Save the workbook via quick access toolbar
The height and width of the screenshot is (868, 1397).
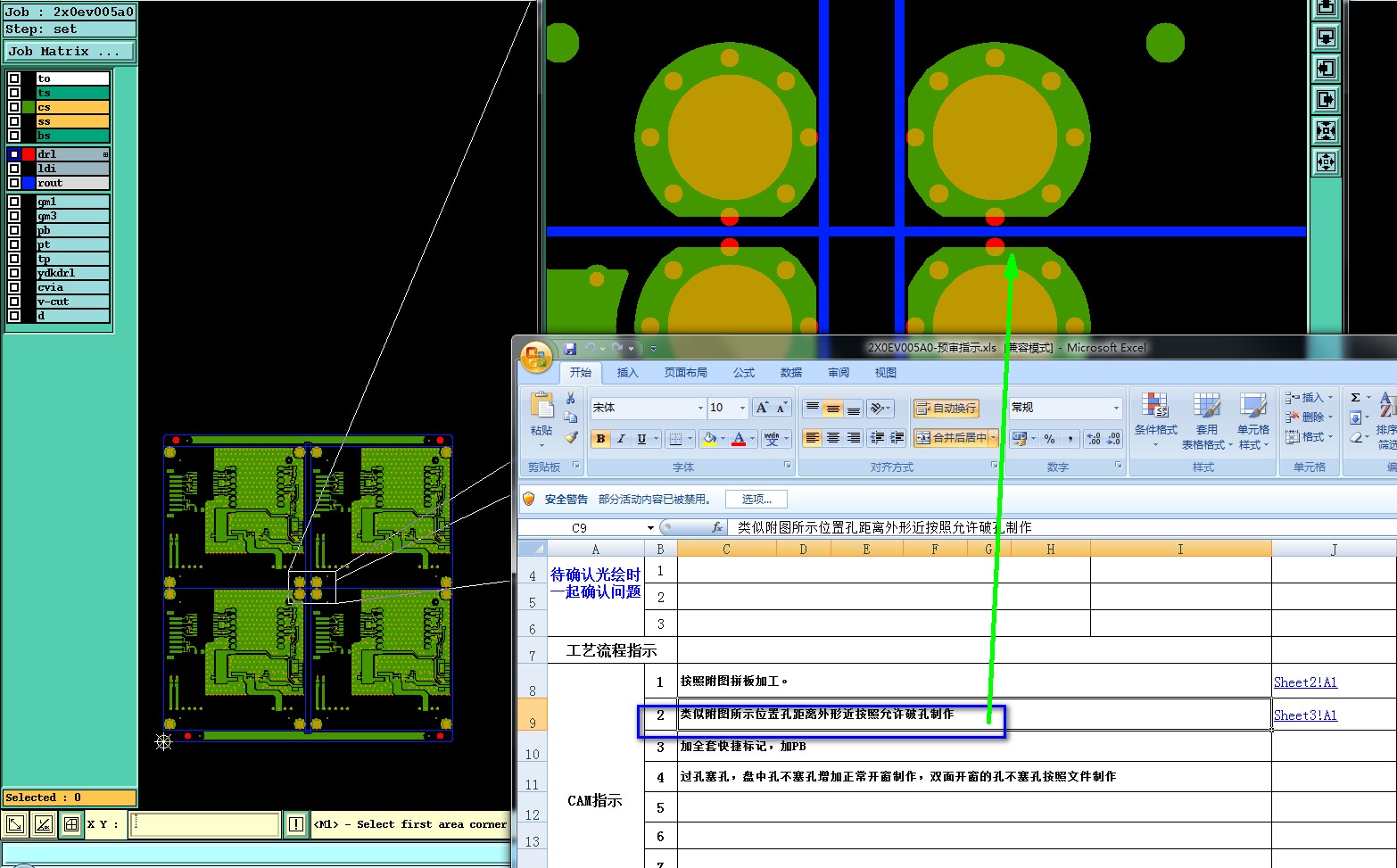point(570,348)
